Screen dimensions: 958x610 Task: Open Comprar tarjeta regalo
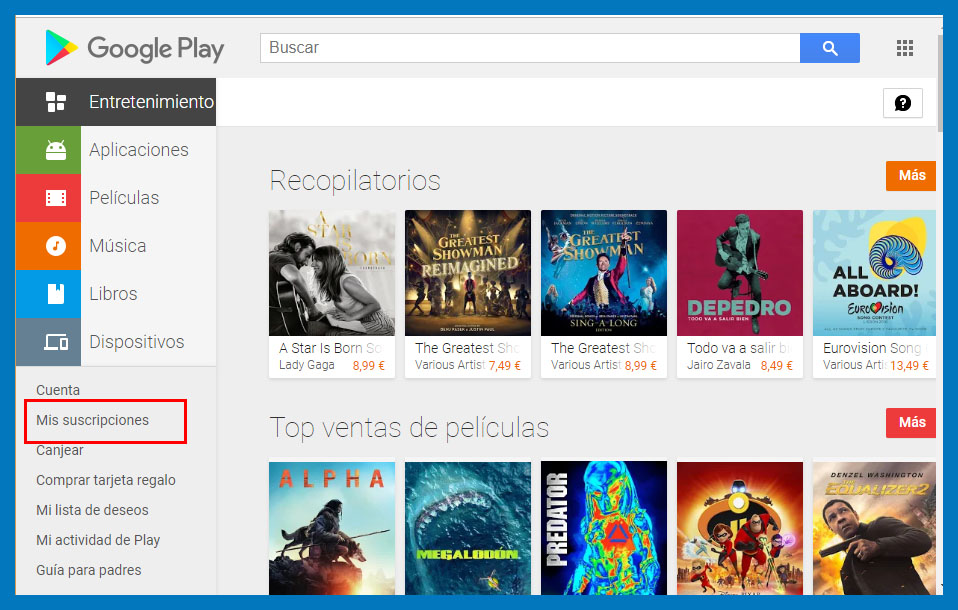pyautogui.click(x=106, y=480)
